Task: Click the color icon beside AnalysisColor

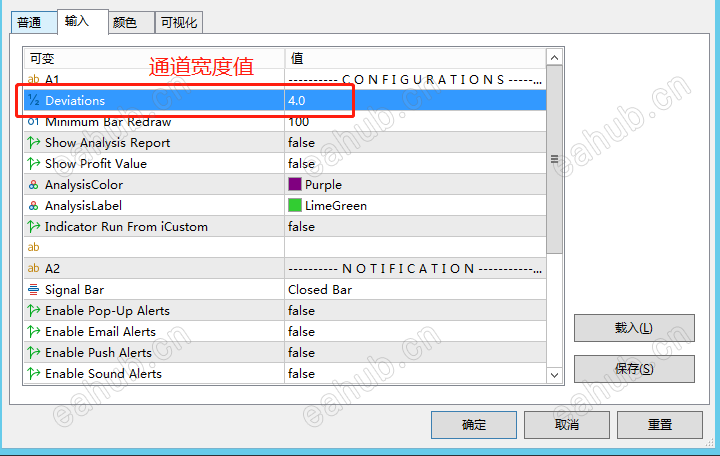Action: pos(34,185)
